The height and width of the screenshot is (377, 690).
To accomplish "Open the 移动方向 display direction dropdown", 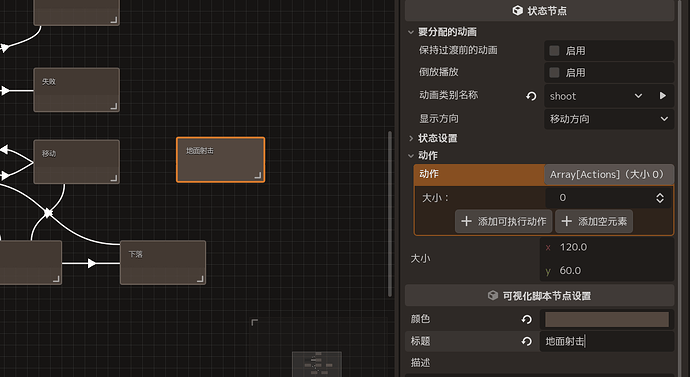I will tap(609, 119).
